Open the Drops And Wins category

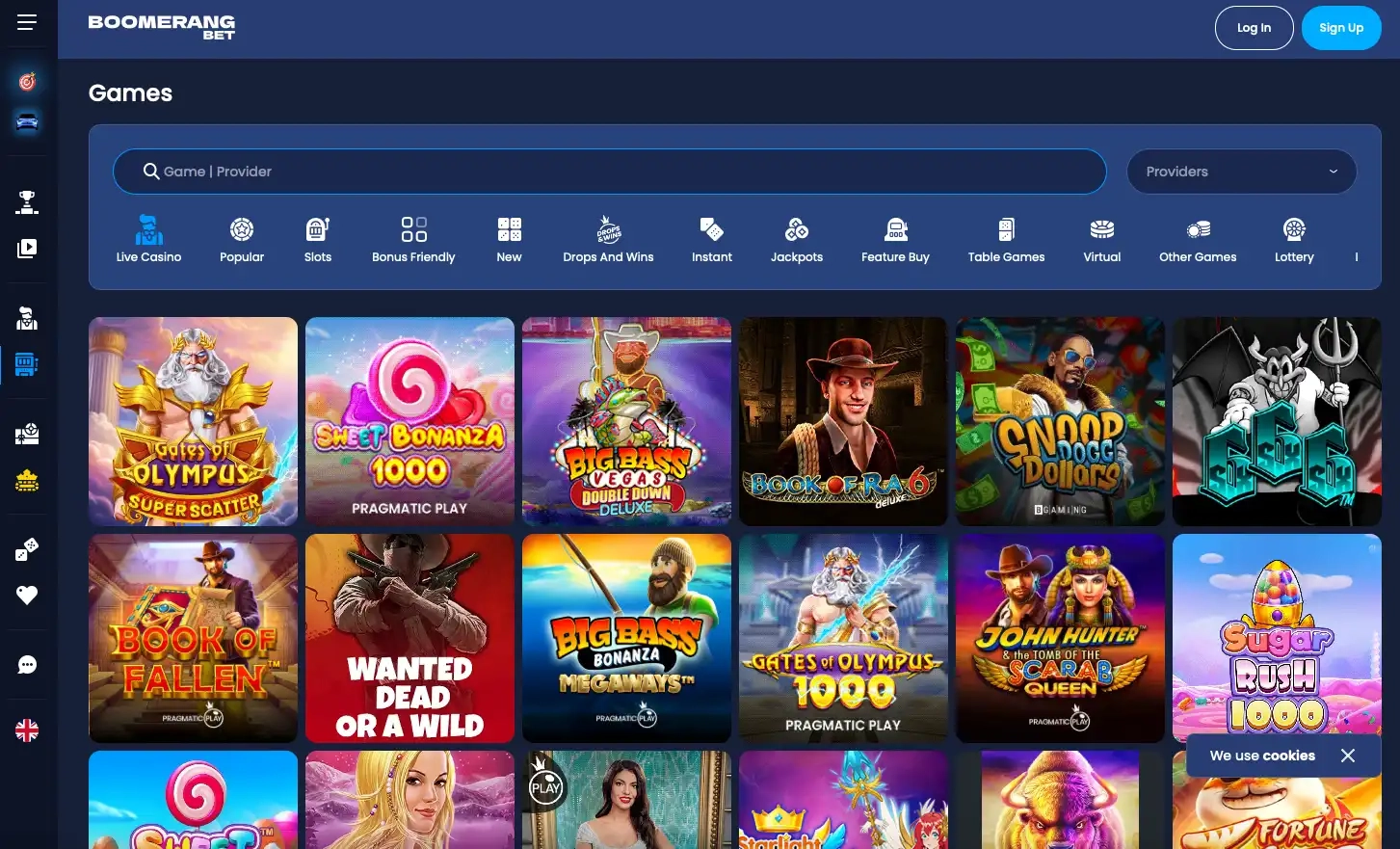[608, 239]
